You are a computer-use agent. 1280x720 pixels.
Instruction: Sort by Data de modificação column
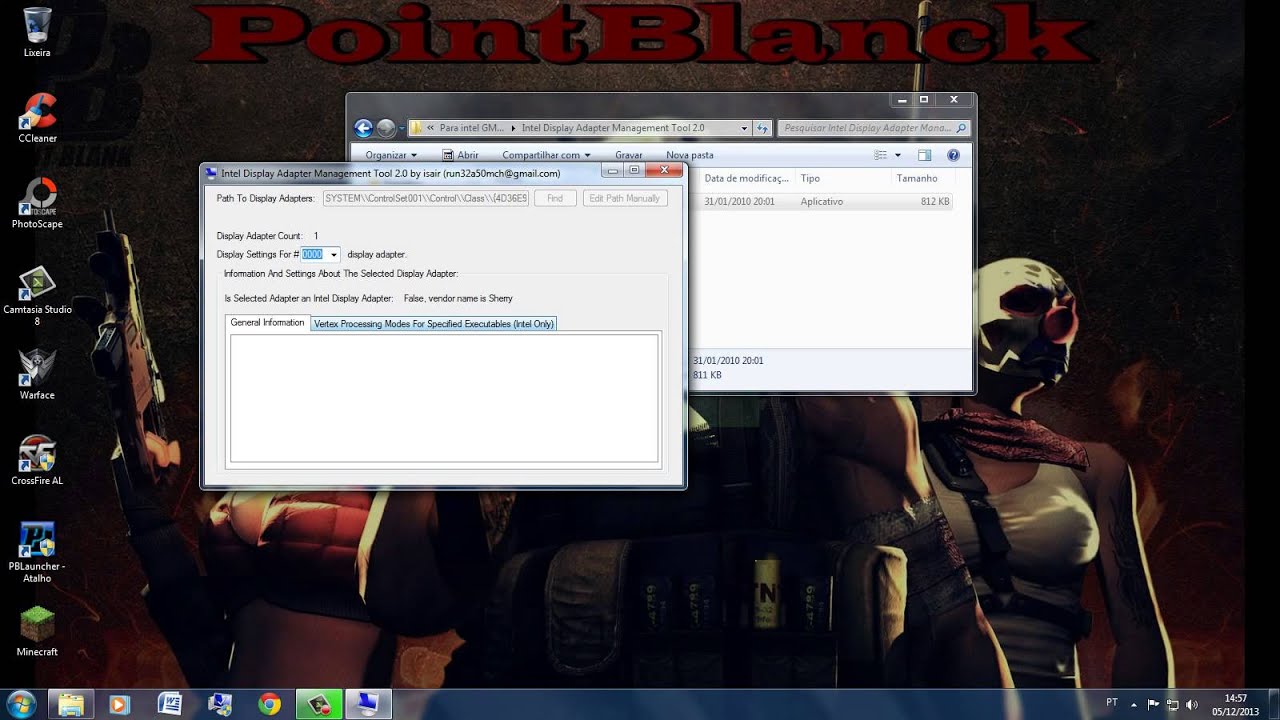[746, 178]
